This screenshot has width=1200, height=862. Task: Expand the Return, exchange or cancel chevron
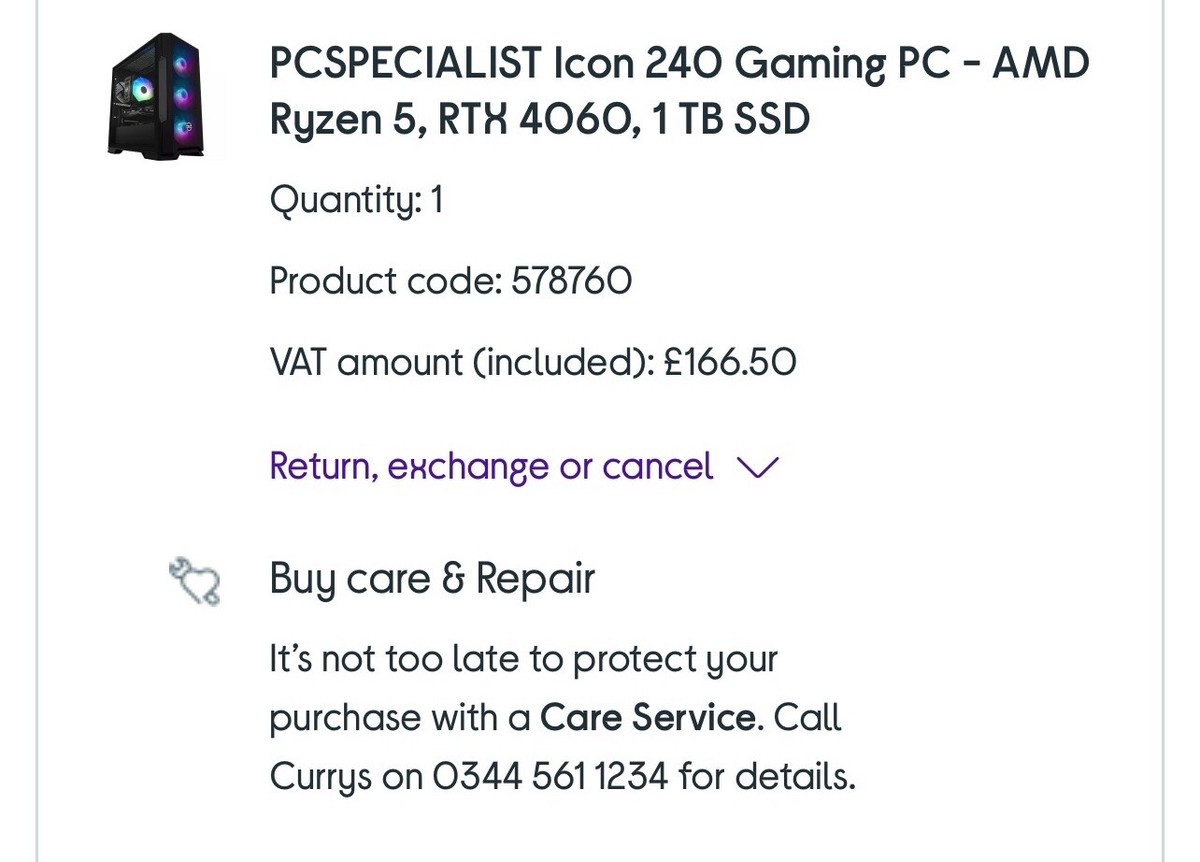756,467
